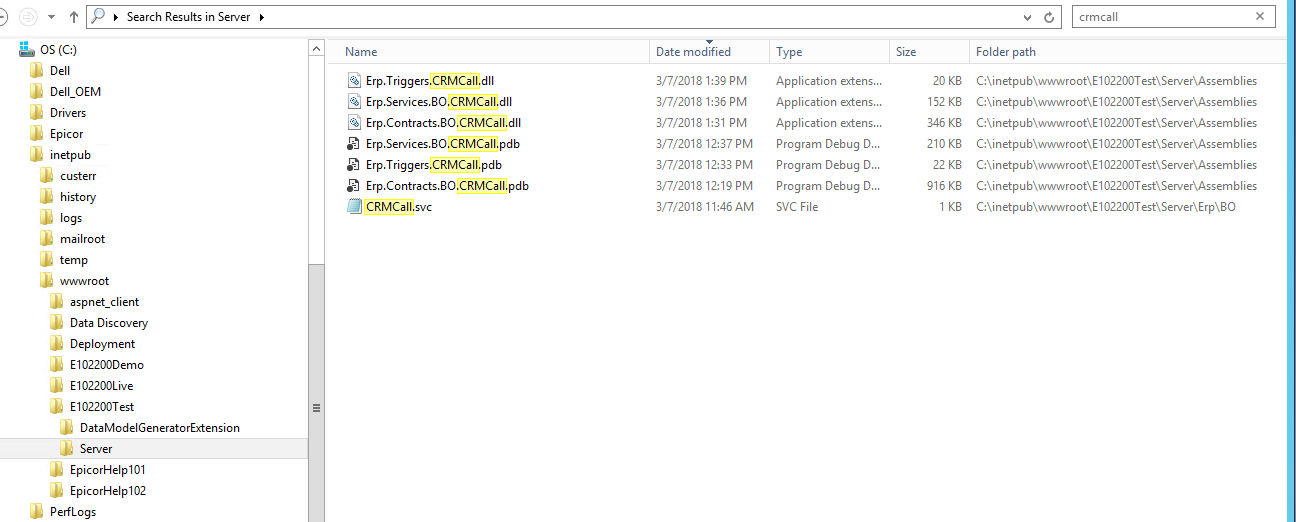This screenshot has width=1296, height=522.
Task: Open E102200Demo folder in tree
Action: click(106, 364)
